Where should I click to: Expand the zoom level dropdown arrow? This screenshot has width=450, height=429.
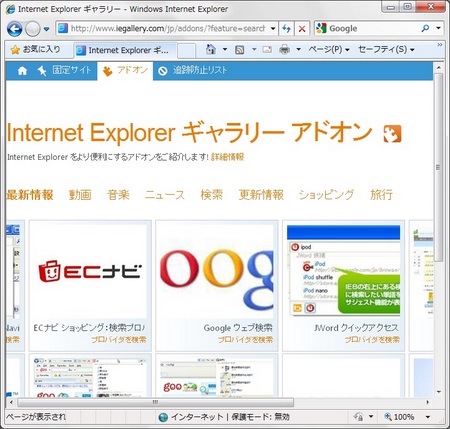pyautogui.click(x=428, y=417)
